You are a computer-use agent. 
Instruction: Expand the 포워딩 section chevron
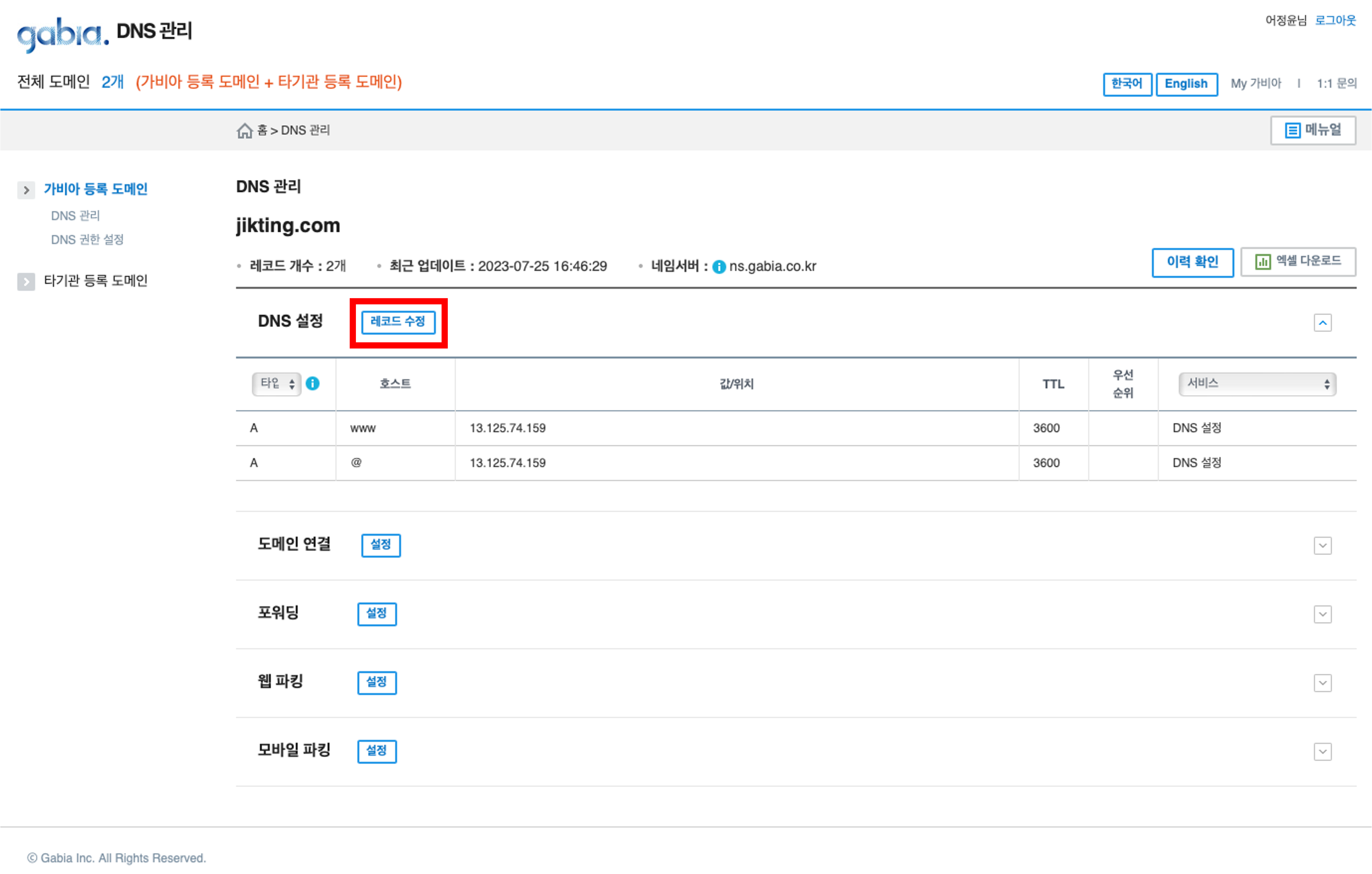(x=1322, y=615)
